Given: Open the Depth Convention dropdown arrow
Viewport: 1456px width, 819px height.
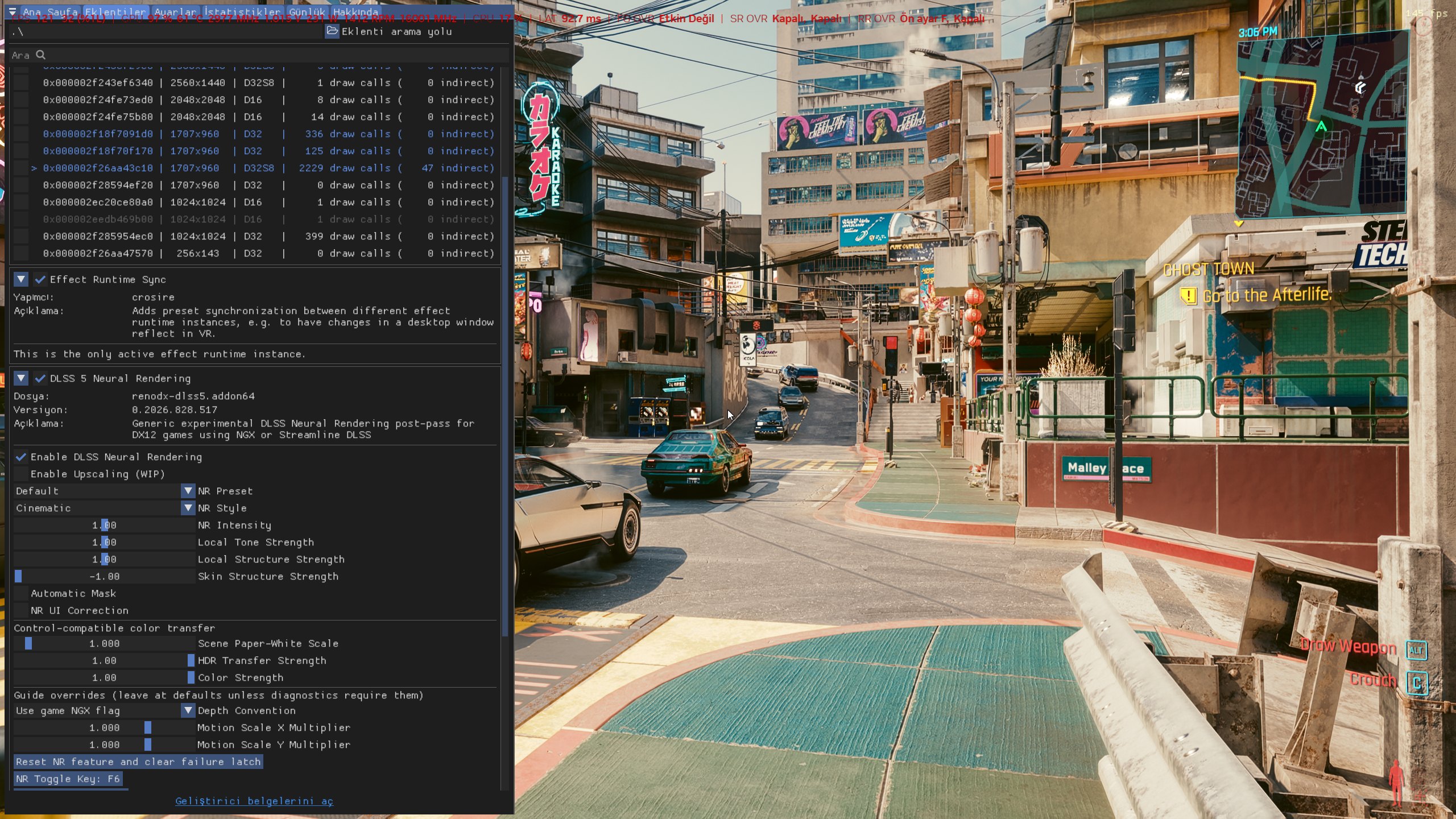Looking at the screenshot, I should (188, 710).
